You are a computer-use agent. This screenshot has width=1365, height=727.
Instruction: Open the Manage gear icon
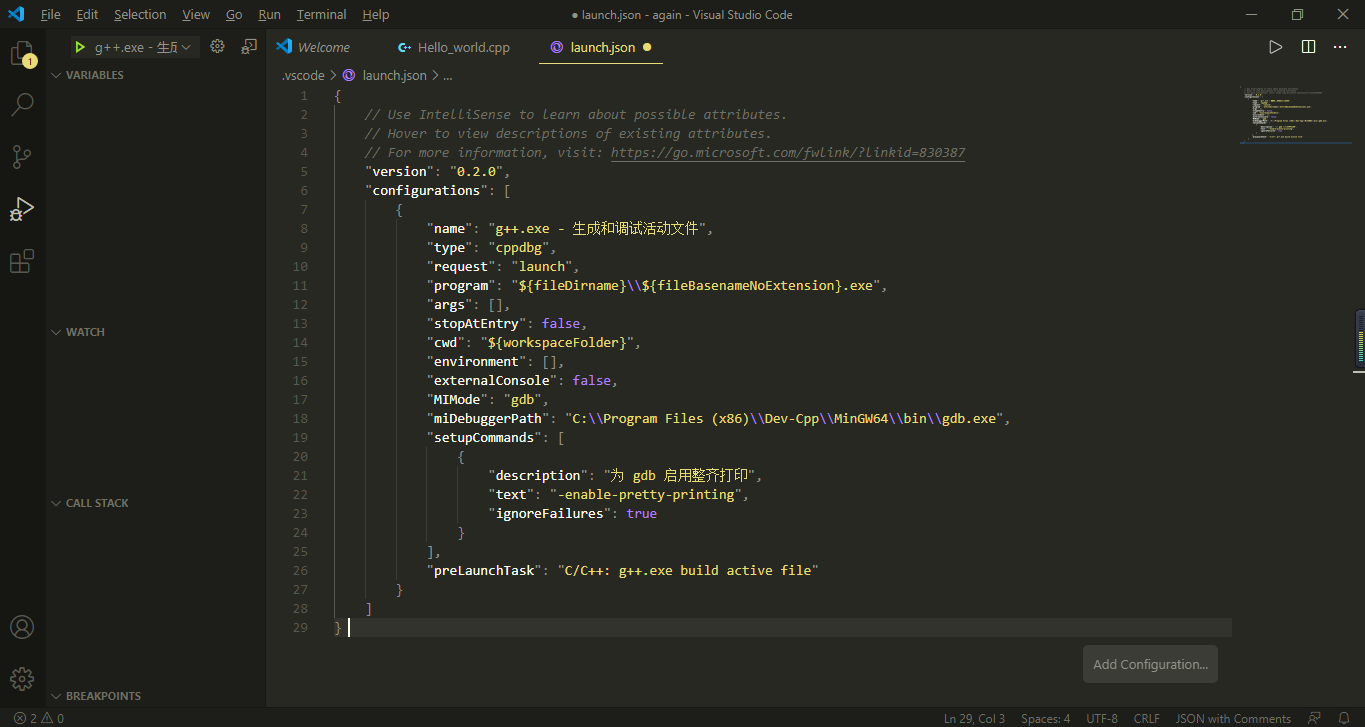click(x=22, y=679)
